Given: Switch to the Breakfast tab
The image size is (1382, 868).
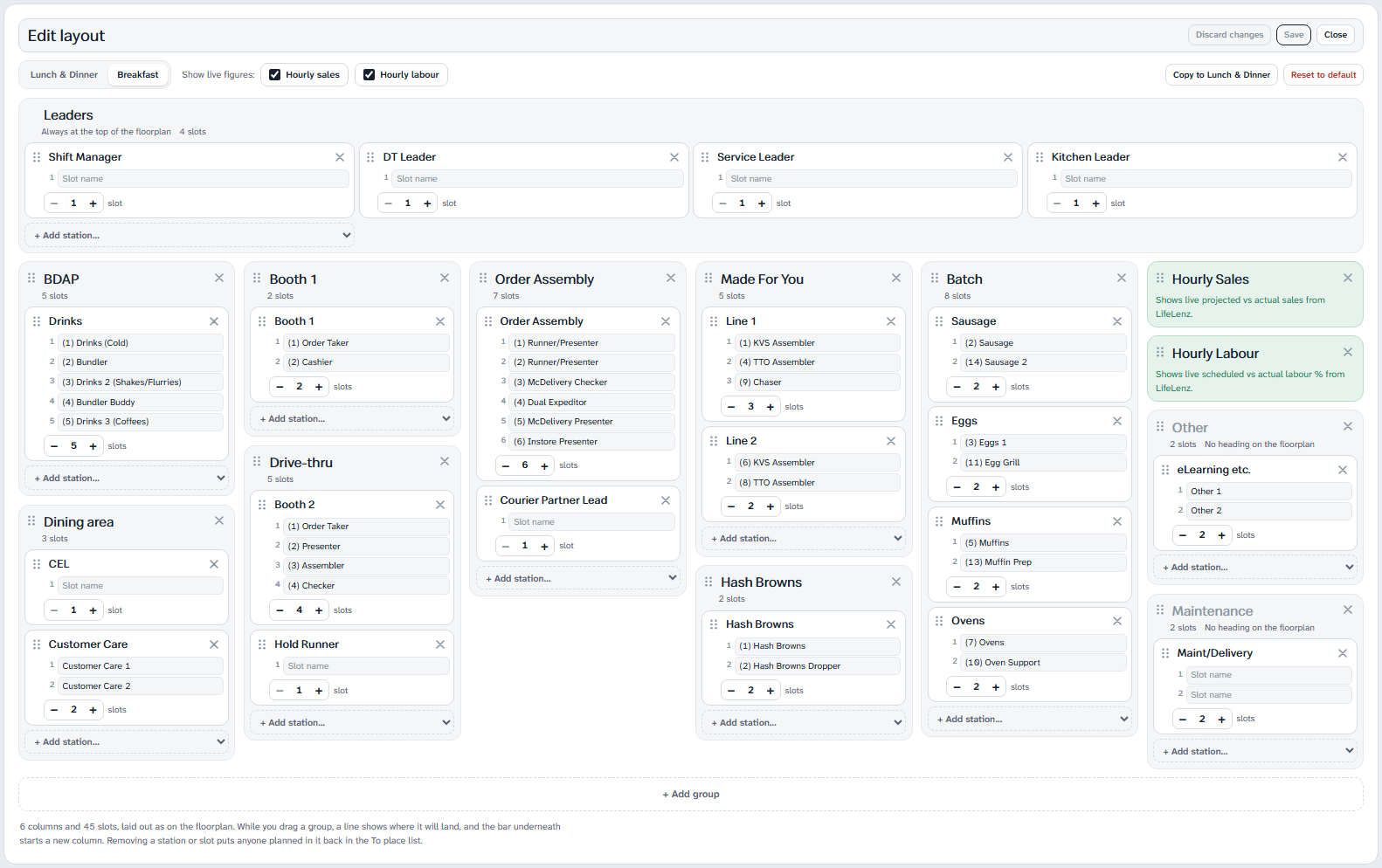Looking at the screenshot, I should (x=138, y=75).
